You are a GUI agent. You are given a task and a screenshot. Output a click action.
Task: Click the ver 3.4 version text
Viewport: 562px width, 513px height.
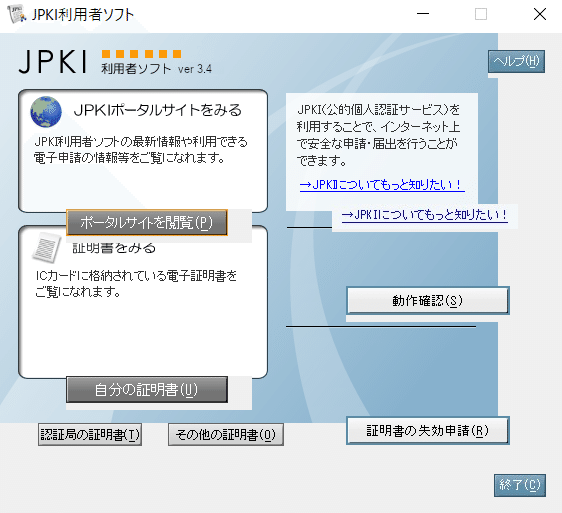point(195,69)
